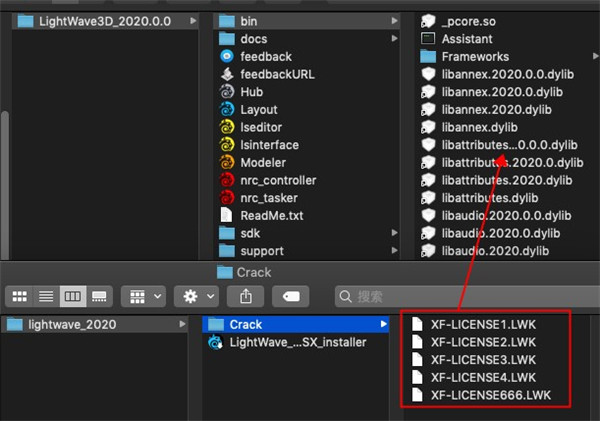This screenshot has height=421, width=600.
Task: Select the LightWave3D_2020.0.0 folder
Action: point(105,21)
